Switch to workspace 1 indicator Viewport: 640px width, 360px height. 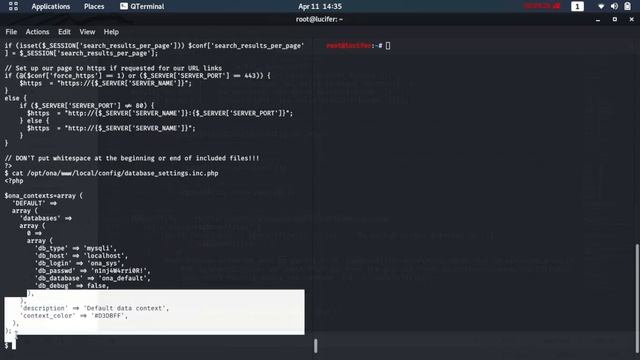pos(577,7)
